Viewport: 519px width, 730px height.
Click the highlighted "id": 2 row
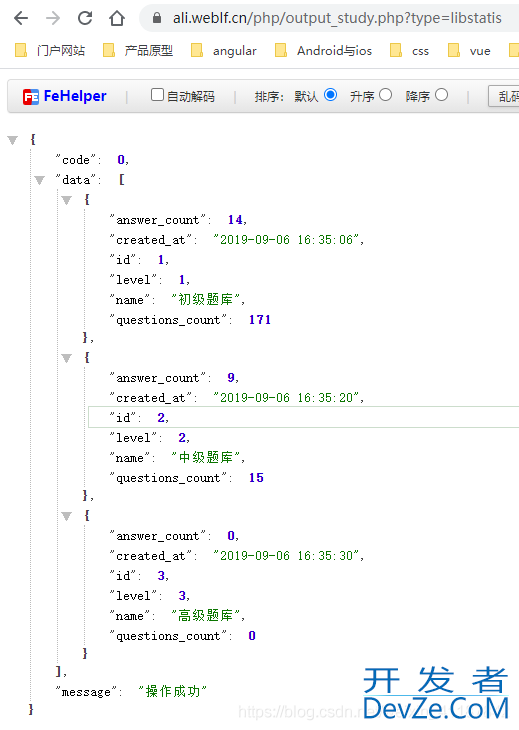(303, 417)
